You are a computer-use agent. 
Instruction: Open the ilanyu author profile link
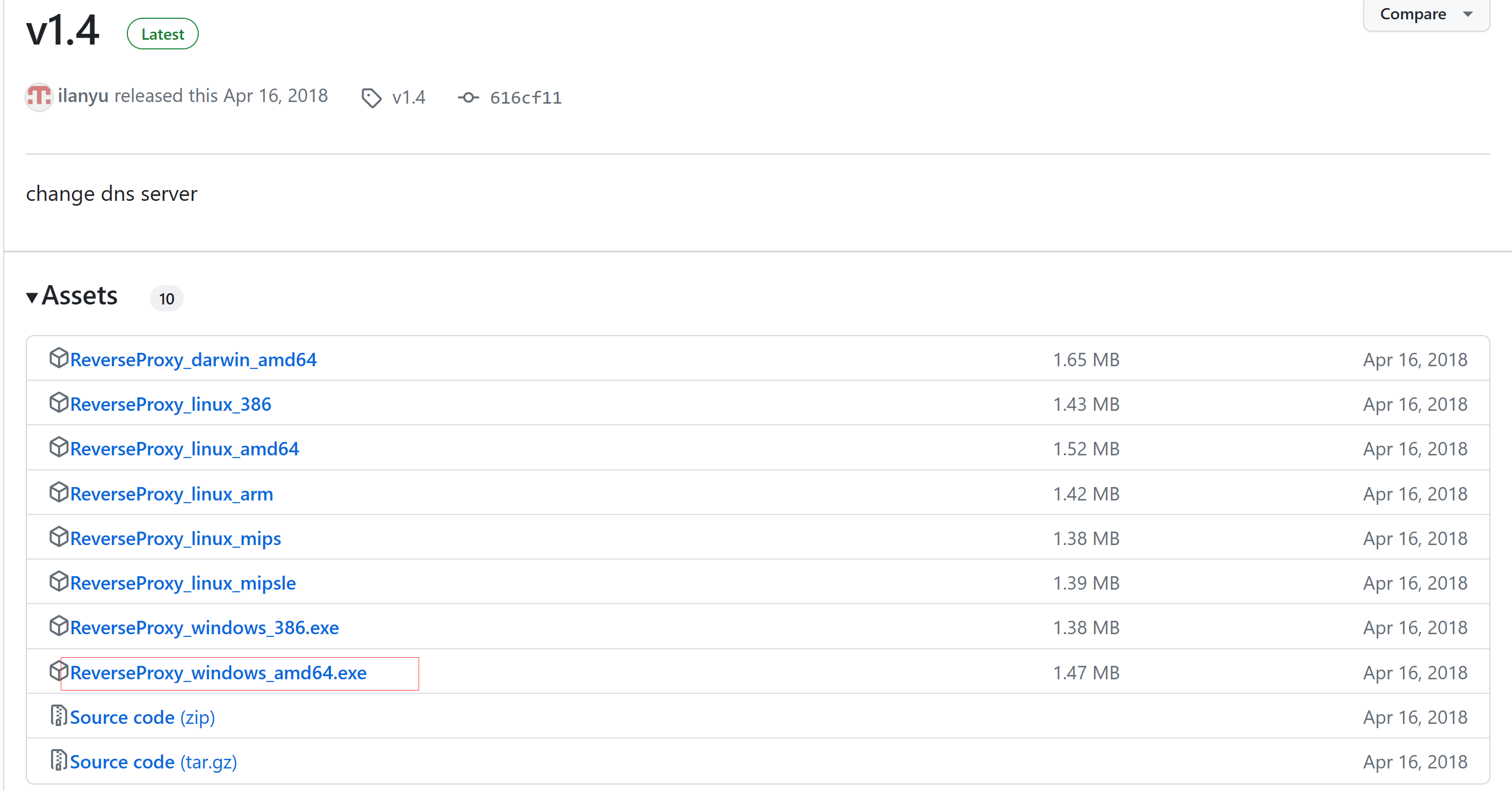[83, 95]
